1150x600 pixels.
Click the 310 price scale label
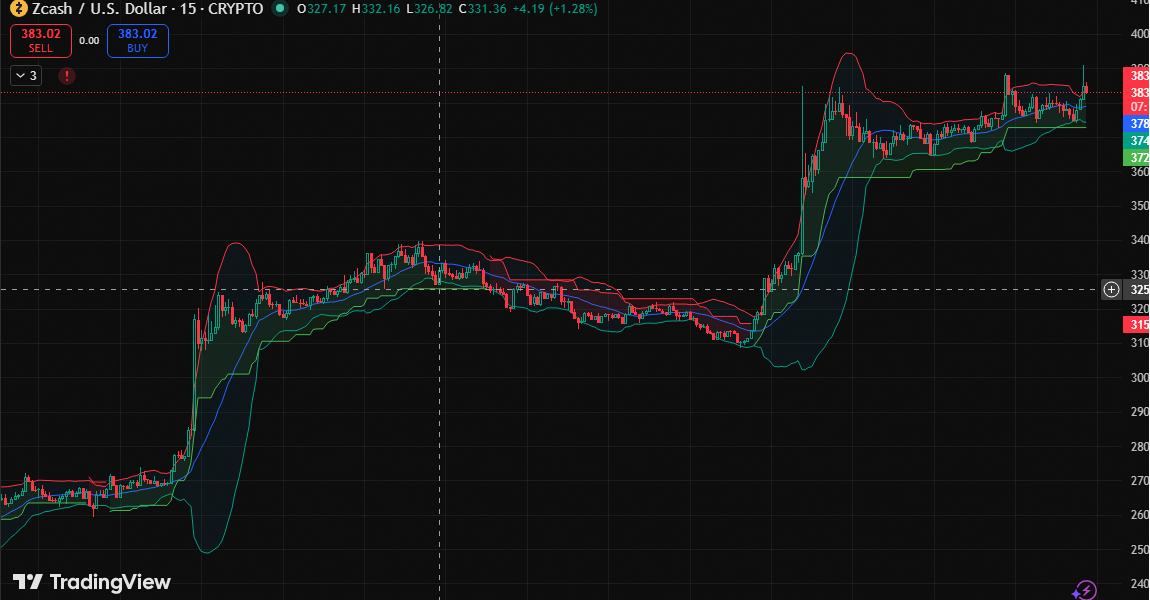coord(1139,343)
